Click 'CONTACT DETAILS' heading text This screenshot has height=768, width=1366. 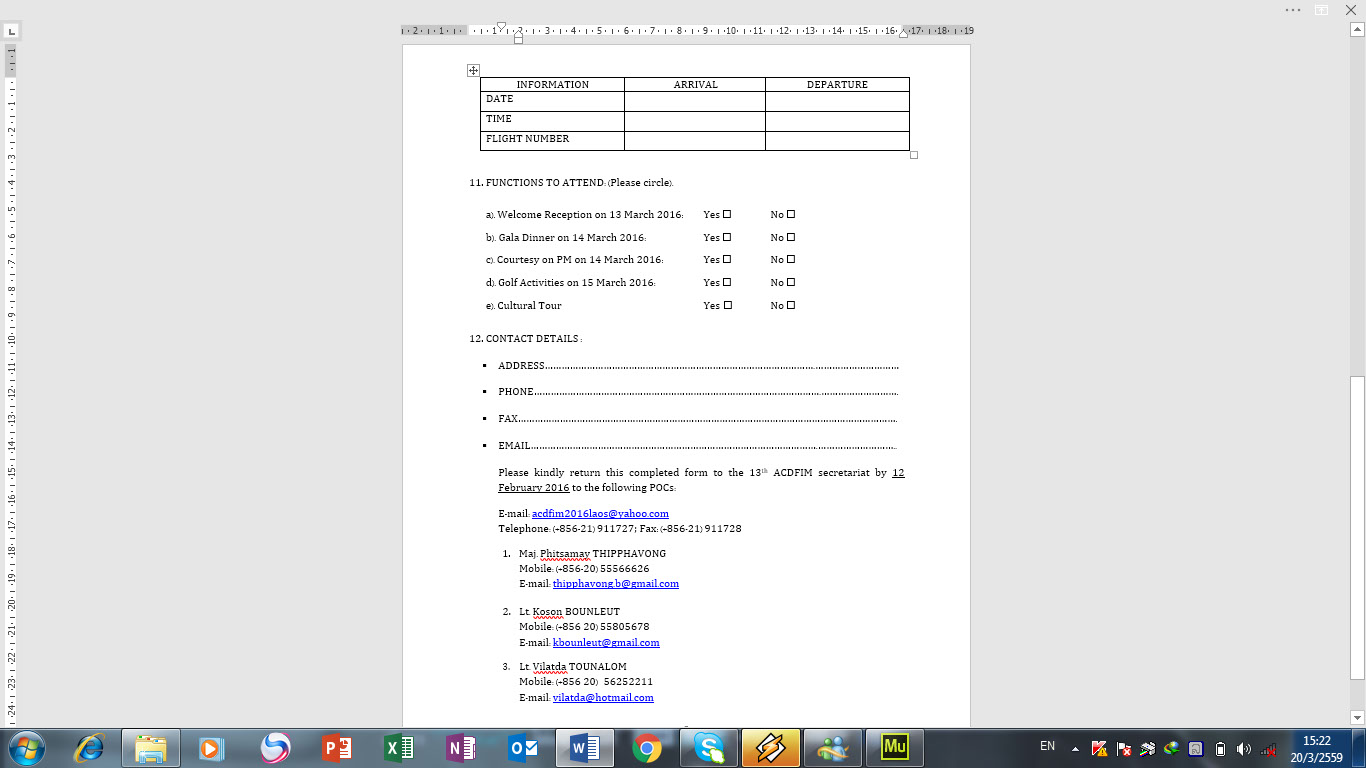click(x=532, y=339)
